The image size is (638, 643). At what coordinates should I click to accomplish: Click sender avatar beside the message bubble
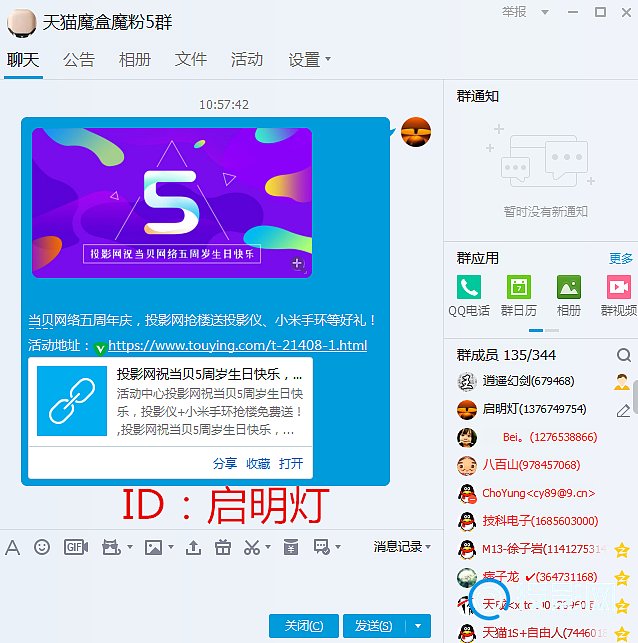pyautogui.click(x=416, y=132)
